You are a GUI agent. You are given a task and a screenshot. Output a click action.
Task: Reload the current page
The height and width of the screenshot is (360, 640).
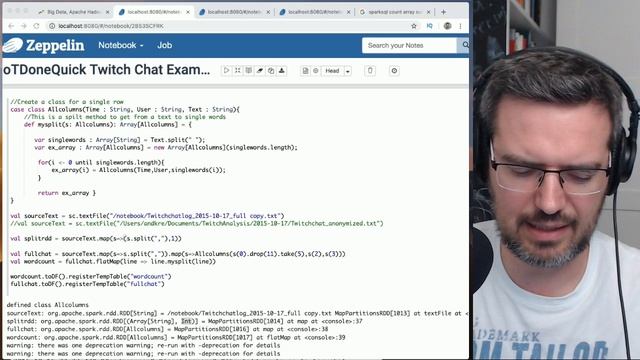[36, 26]
